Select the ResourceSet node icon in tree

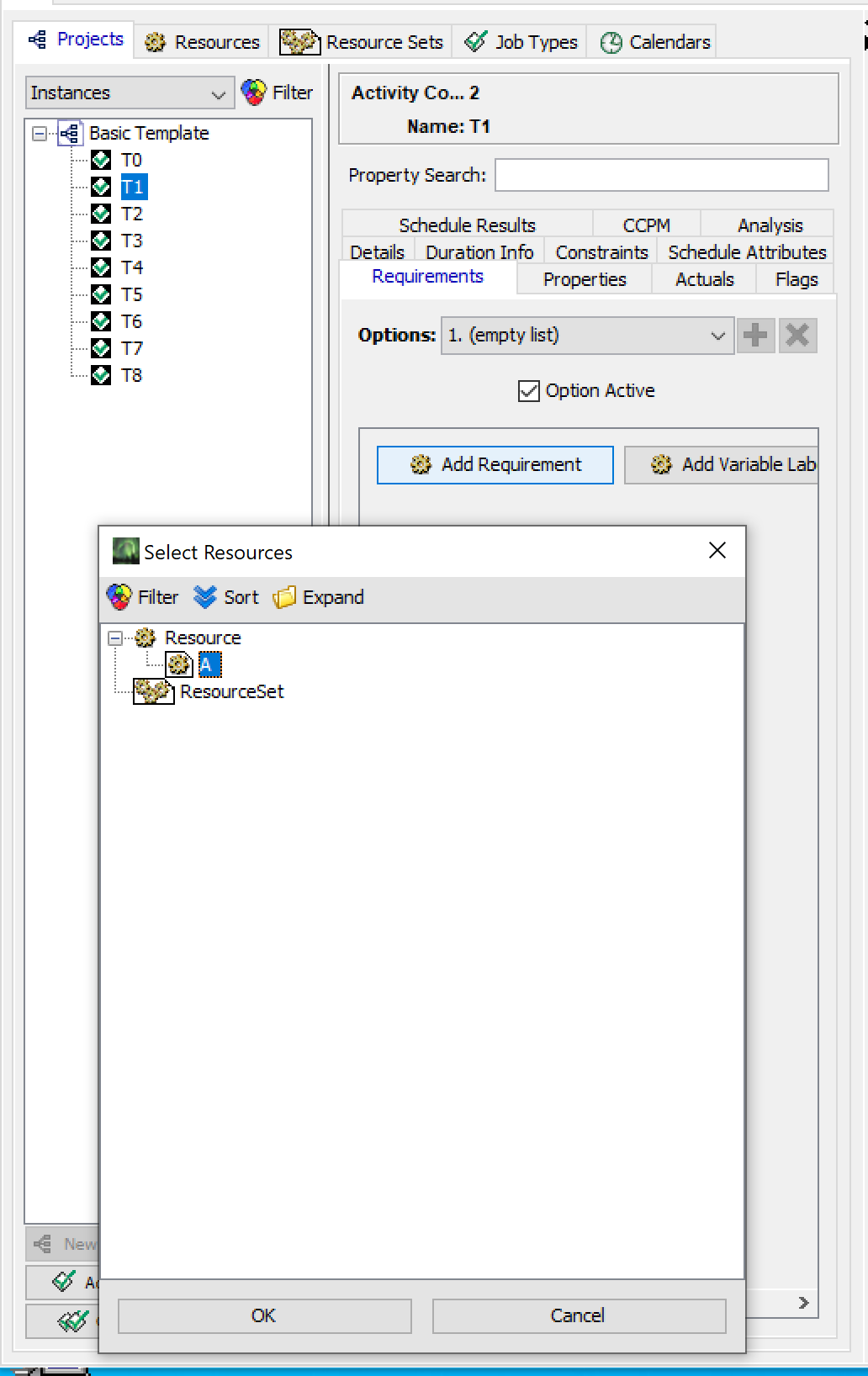tap(153, 691)
